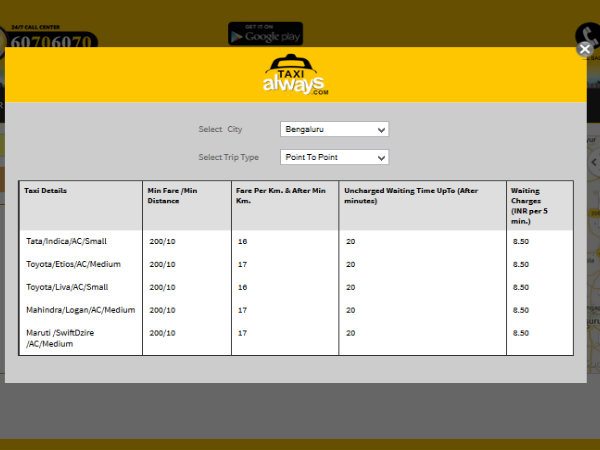Click the 200/10 min fare for Tata Indica
This screenshot has width=600, height=450.
pyautogui.click(x=162, y=241)
